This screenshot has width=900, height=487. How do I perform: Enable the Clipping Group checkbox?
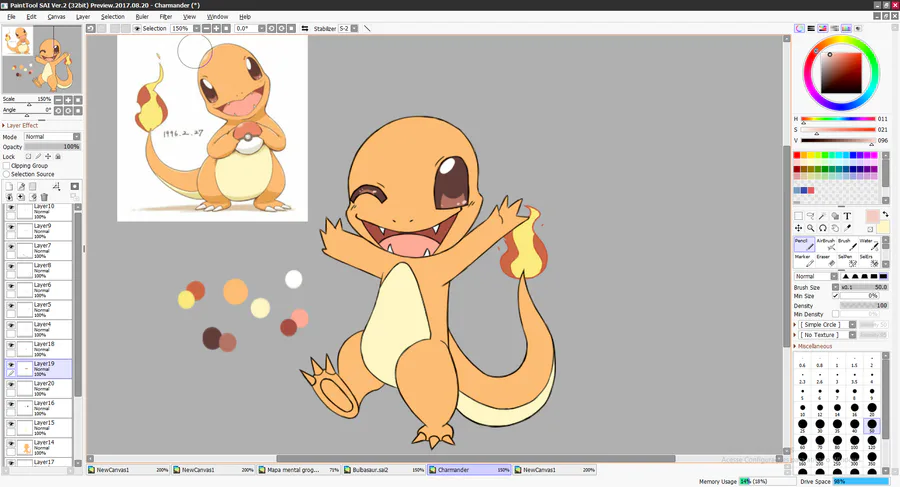coord(7,165)
